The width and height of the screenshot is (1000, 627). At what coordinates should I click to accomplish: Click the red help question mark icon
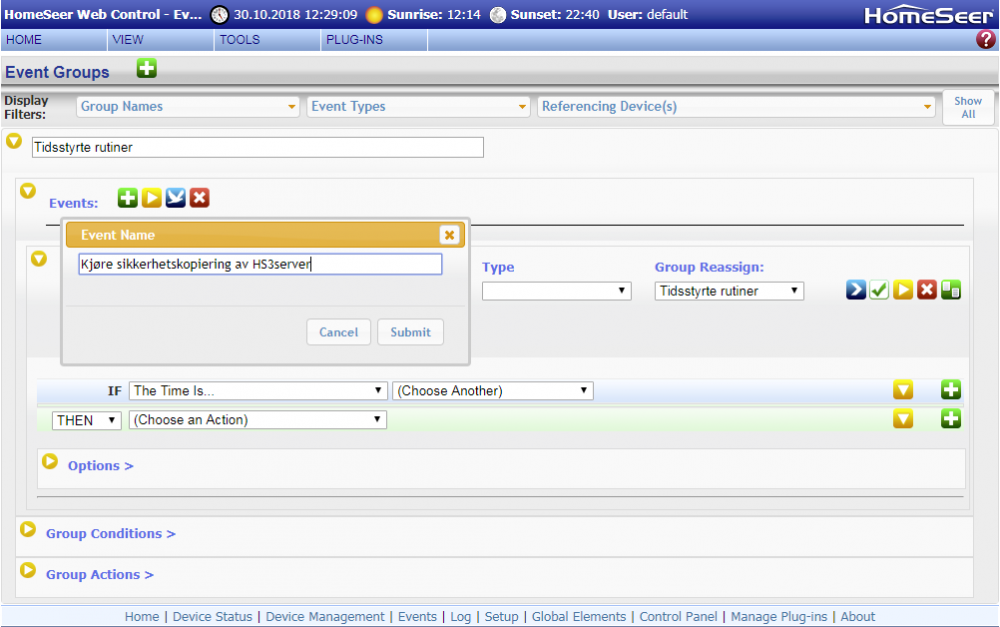(x=985, y=40)
